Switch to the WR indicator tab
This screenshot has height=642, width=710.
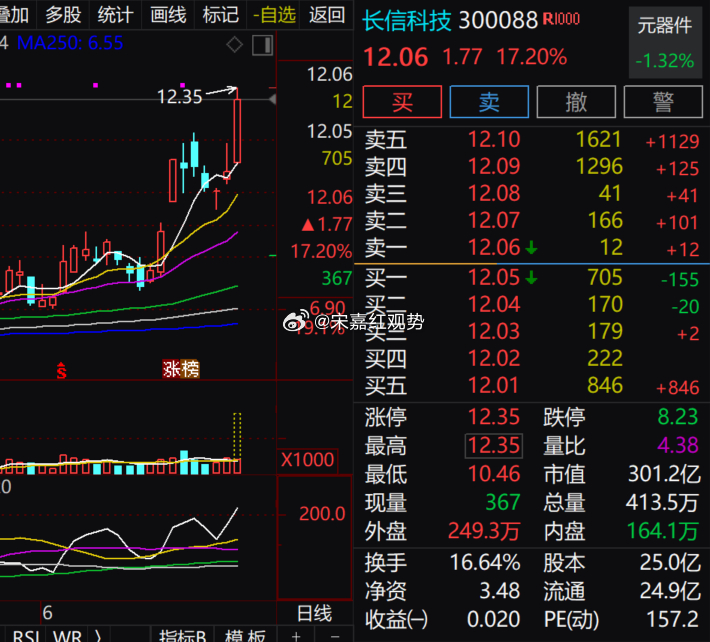67,636
